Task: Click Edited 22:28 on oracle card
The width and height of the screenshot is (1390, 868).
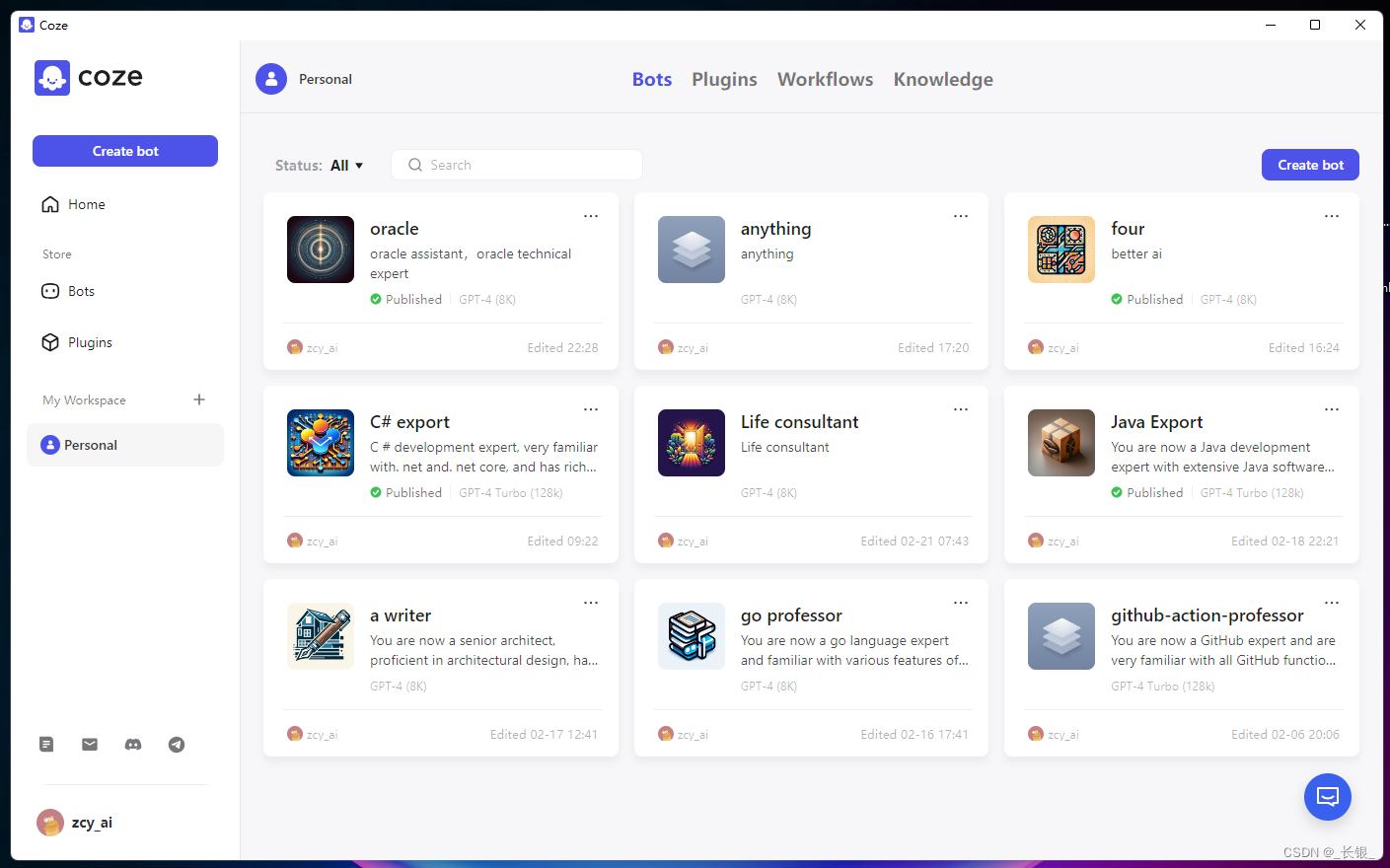Action: (562, 347)
